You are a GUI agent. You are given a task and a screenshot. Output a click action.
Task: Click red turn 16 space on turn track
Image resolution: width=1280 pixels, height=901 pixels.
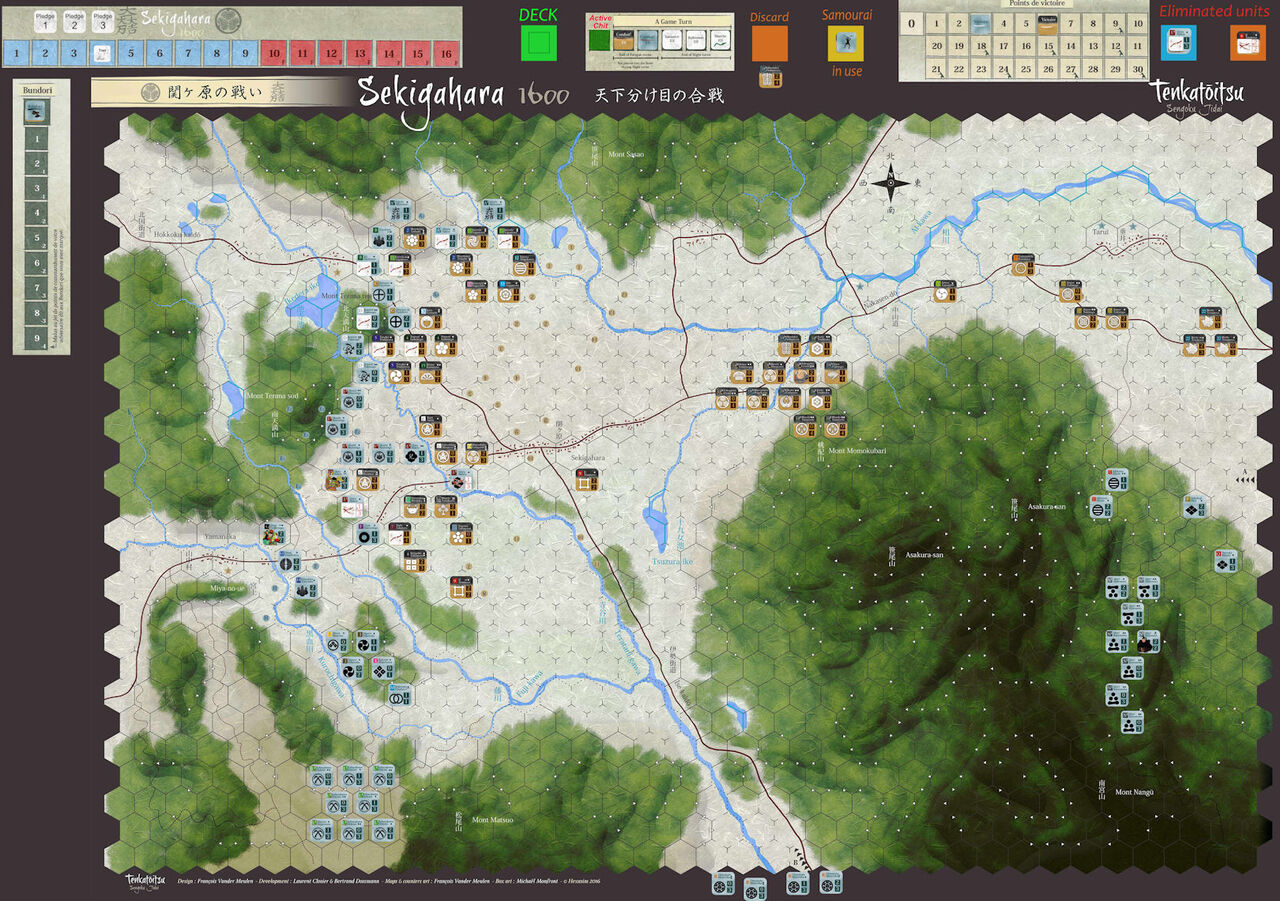coord(448,54)
